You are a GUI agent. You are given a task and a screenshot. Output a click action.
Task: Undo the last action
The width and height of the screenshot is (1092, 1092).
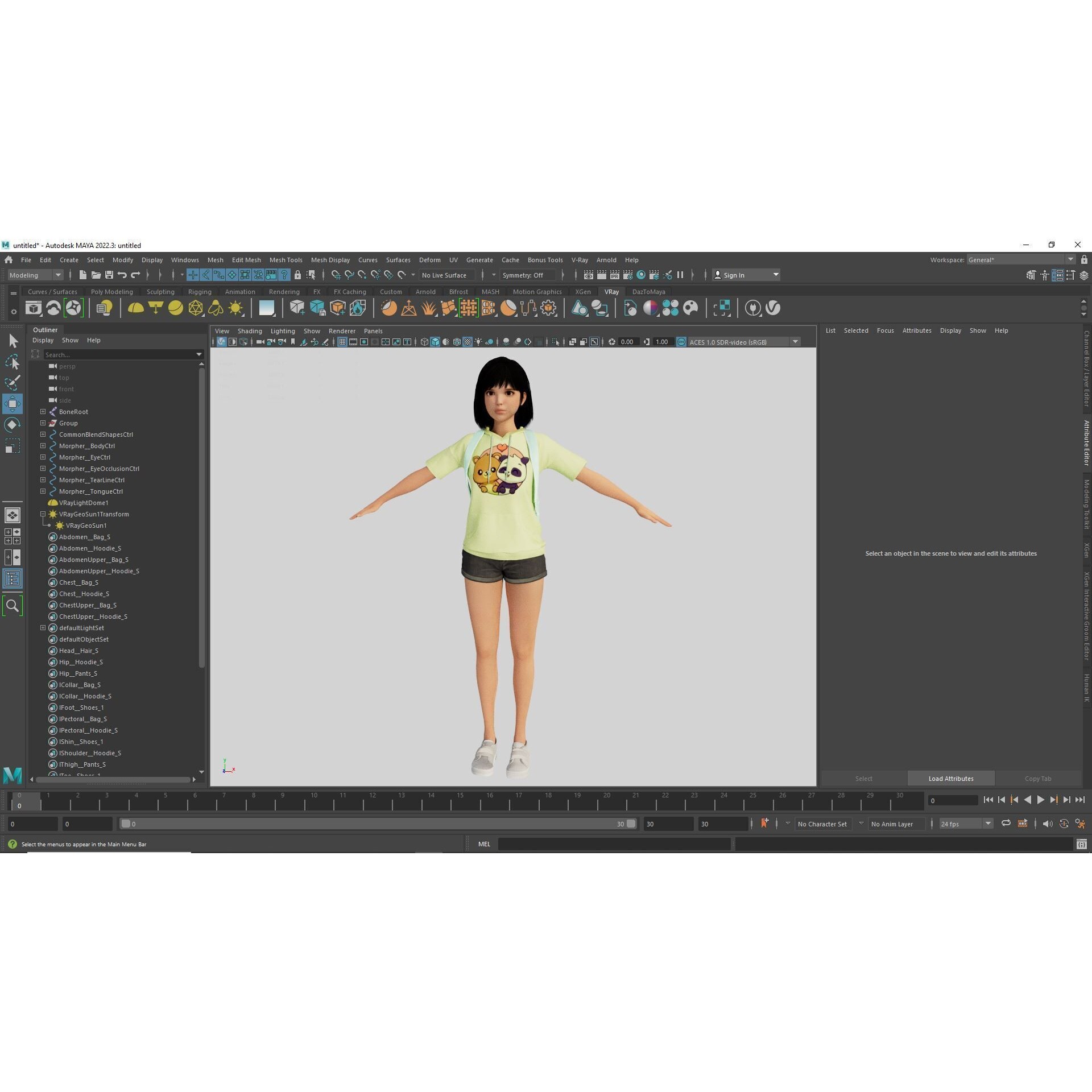click(122, 275)
